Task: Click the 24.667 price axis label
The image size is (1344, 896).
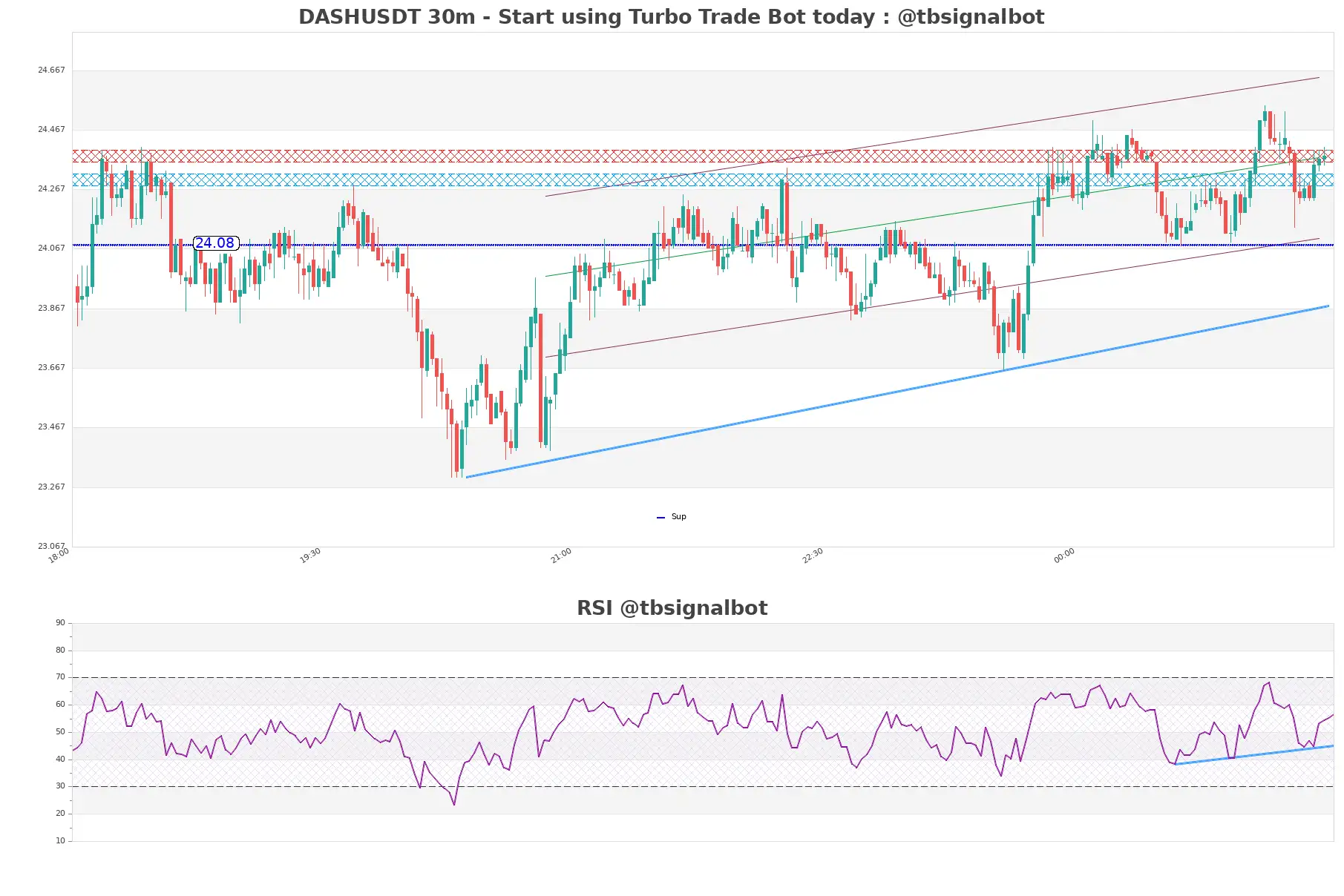Action: [x=51, y=70]
